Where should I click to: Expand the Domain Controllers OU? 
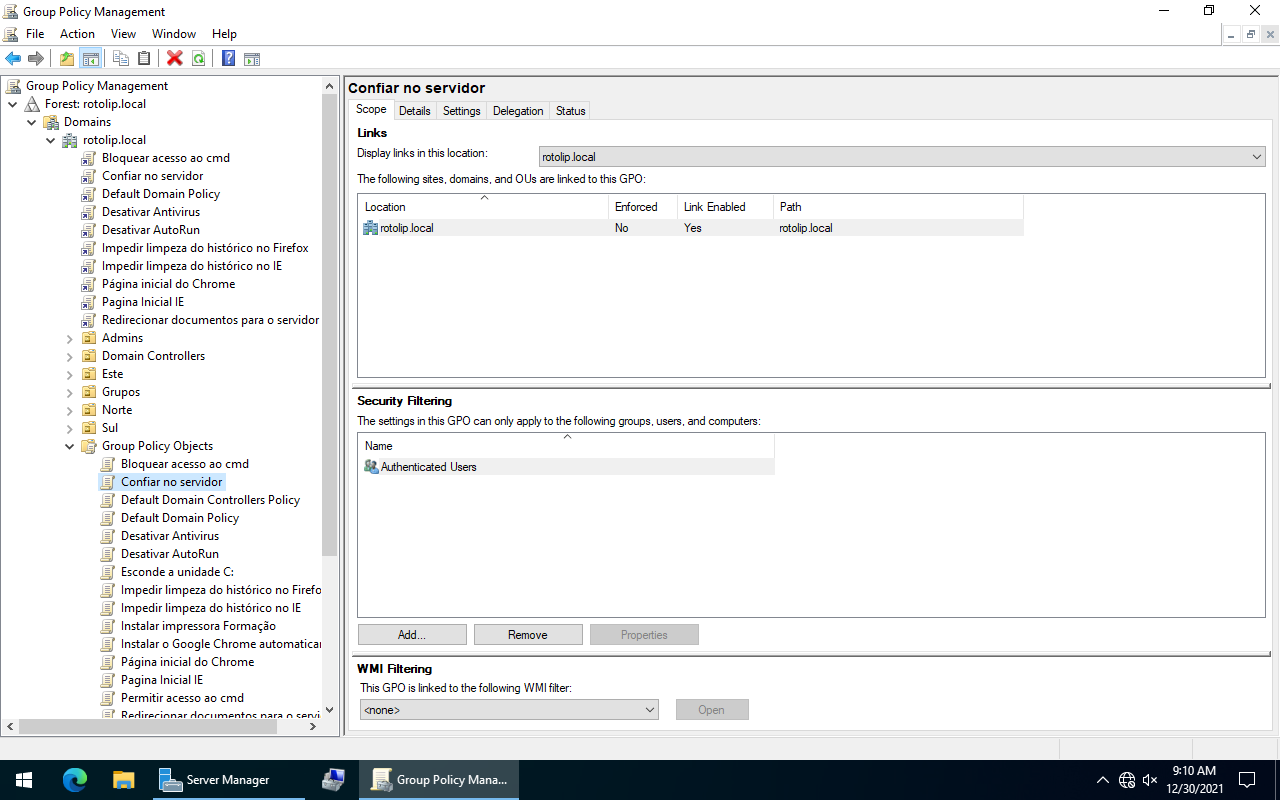tap(70, 356)
